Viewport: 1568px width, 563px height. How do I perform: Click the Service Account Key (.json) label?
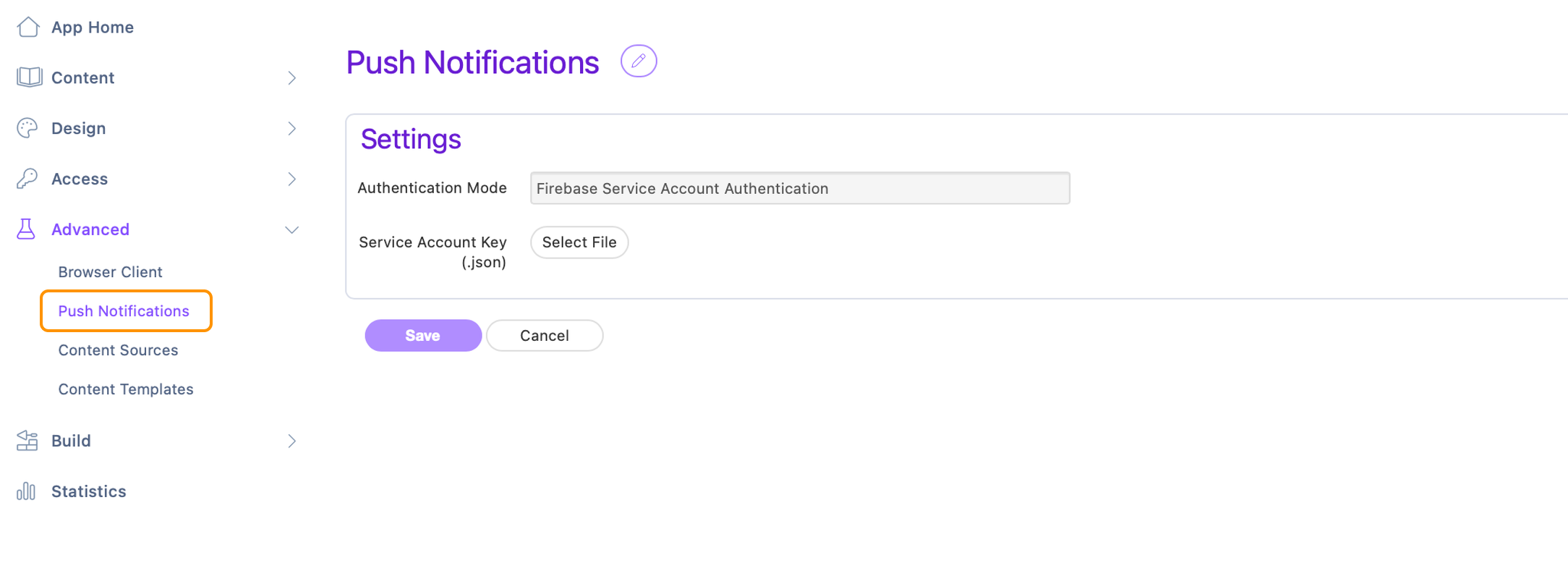(x=433, y=252)
